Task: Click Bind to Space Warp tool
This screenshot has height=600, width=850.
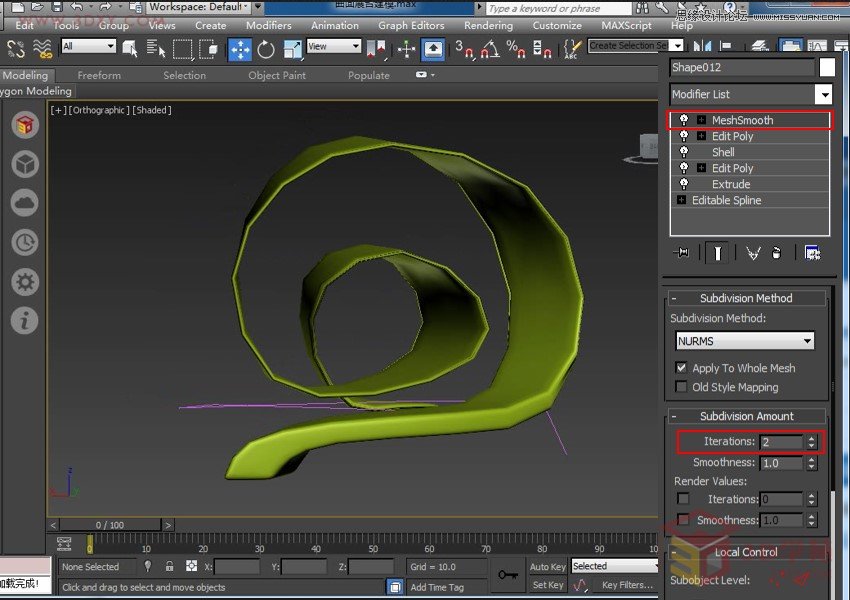Action: pyautogui.click(x=42, y=49)
